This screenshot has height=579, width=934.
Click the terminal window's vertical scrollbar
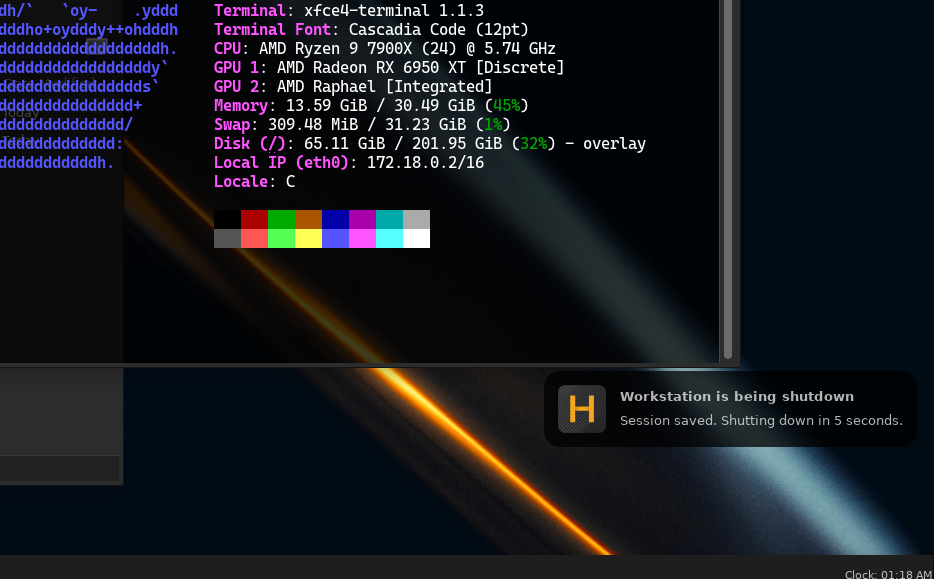(728, 179)
